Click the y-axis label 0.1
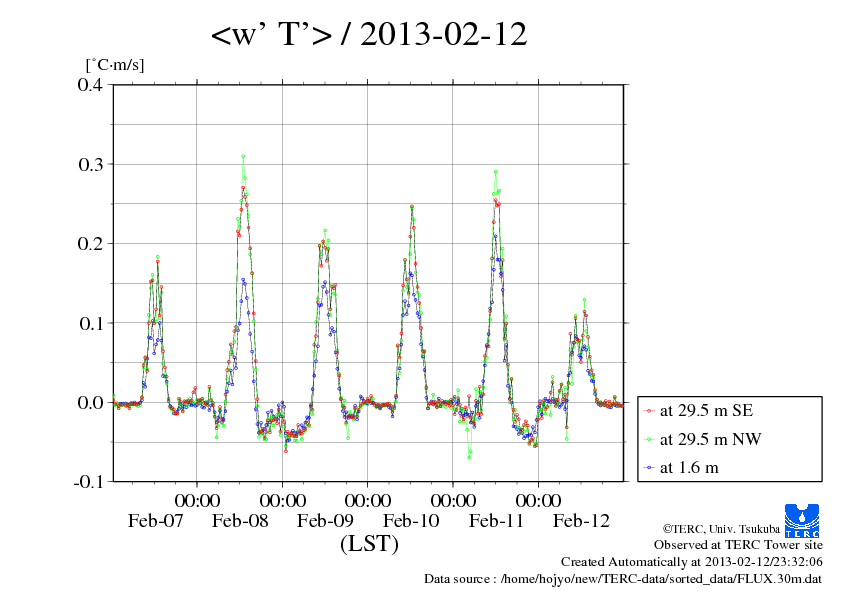Viewport: 842px width, 595px height. click(x=90, y=323)
